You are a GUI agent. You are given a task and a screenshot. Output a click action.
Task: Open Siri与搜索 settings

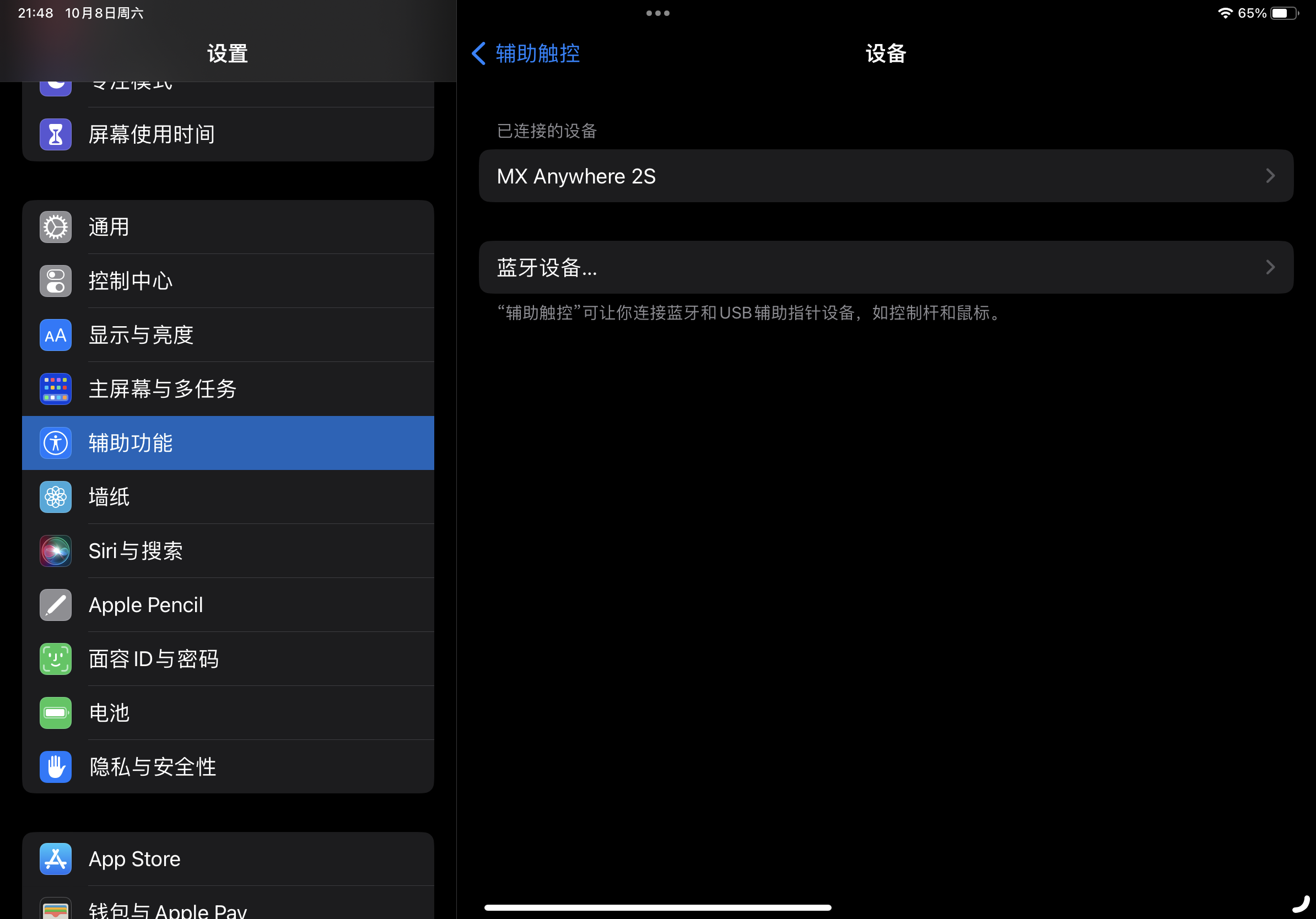click(x=228, y=551)
